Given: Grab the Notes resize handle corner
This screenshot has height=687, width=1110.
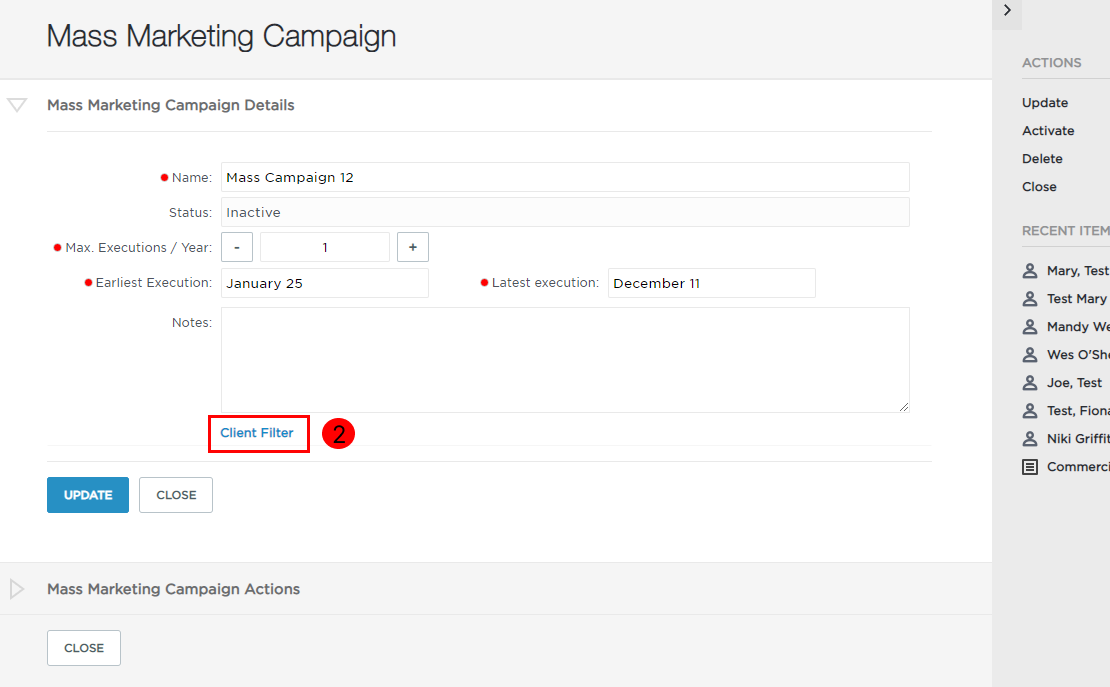Looking at the screenshot, I should pyautogui.click(x=904, y=407).
